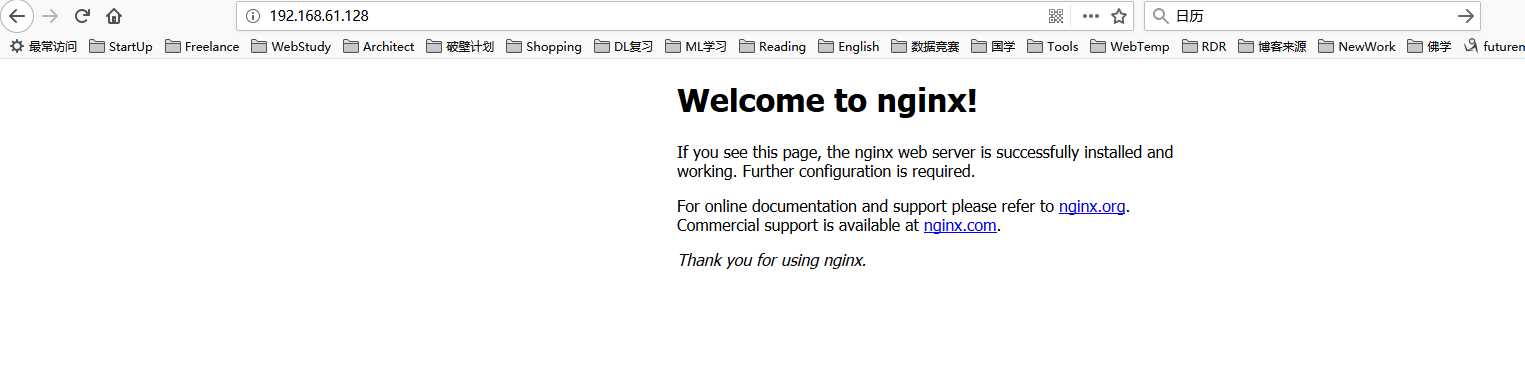Open the StartUp bookmark folder
1525x378 pixels.
(121, 46)
